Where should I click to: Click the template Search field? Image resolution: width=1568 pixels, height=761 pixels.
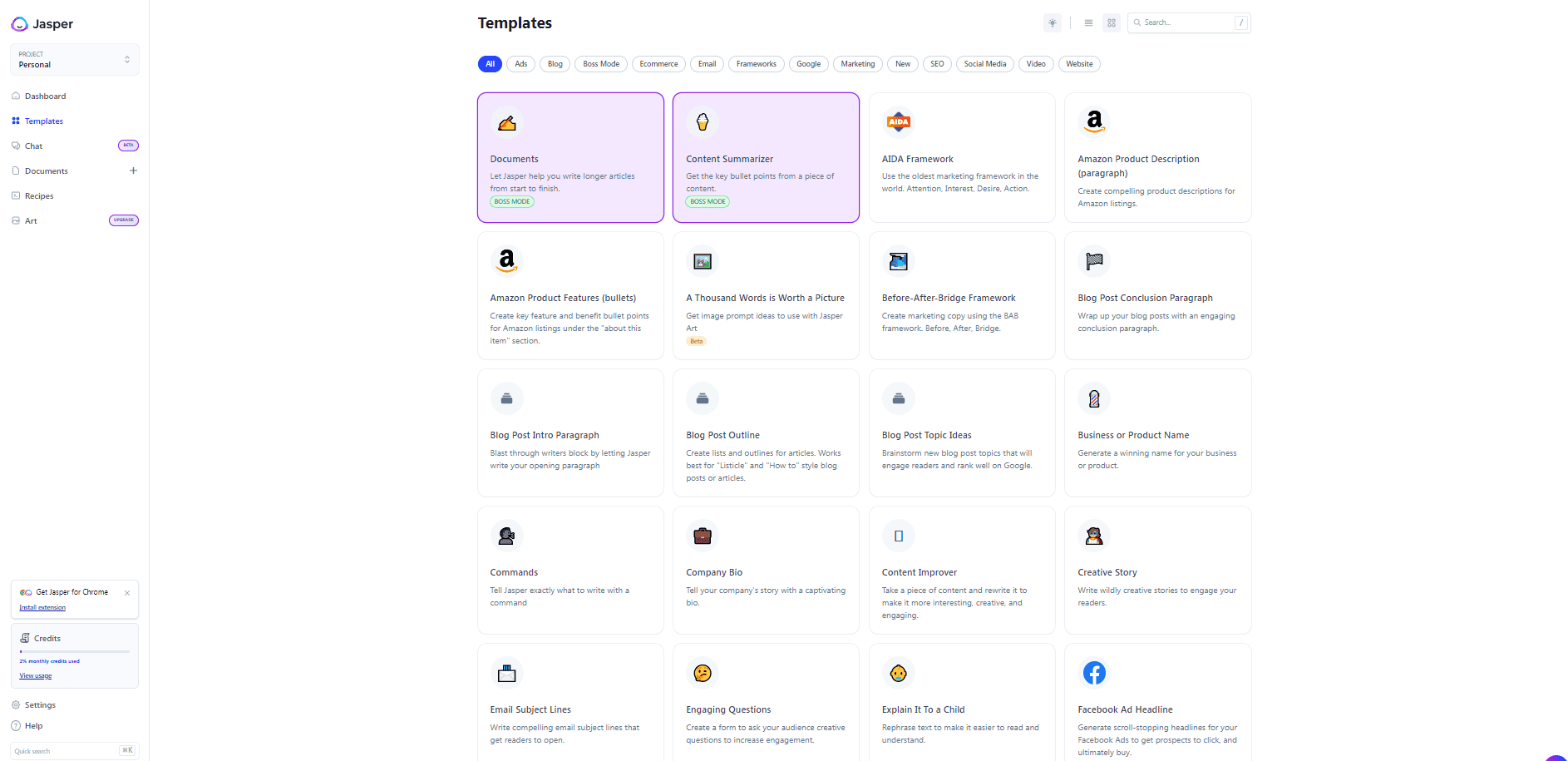coord(1189,23)
